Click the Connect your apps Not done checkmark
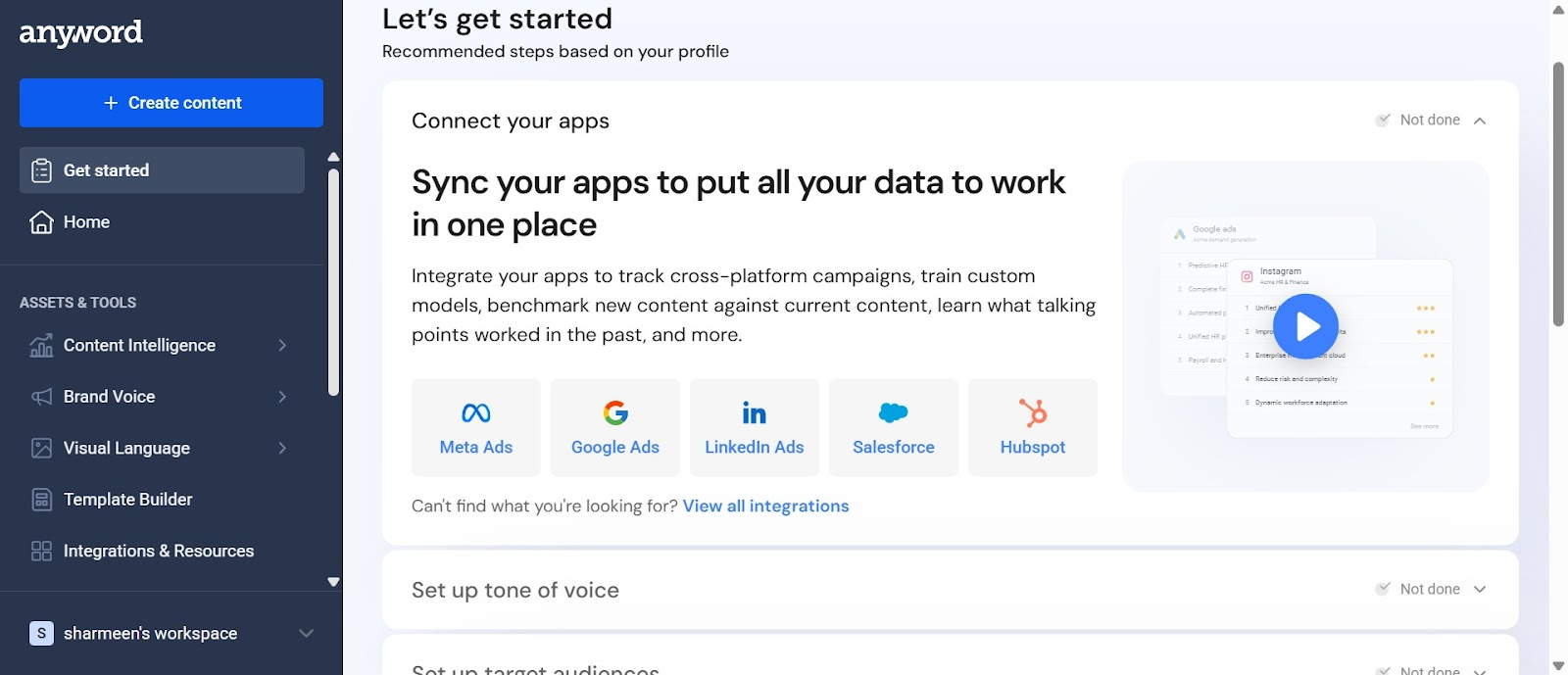Image resolution: width=1568 pixels, height=675 pixels. pyautogui.click(x=1383, y=120)
